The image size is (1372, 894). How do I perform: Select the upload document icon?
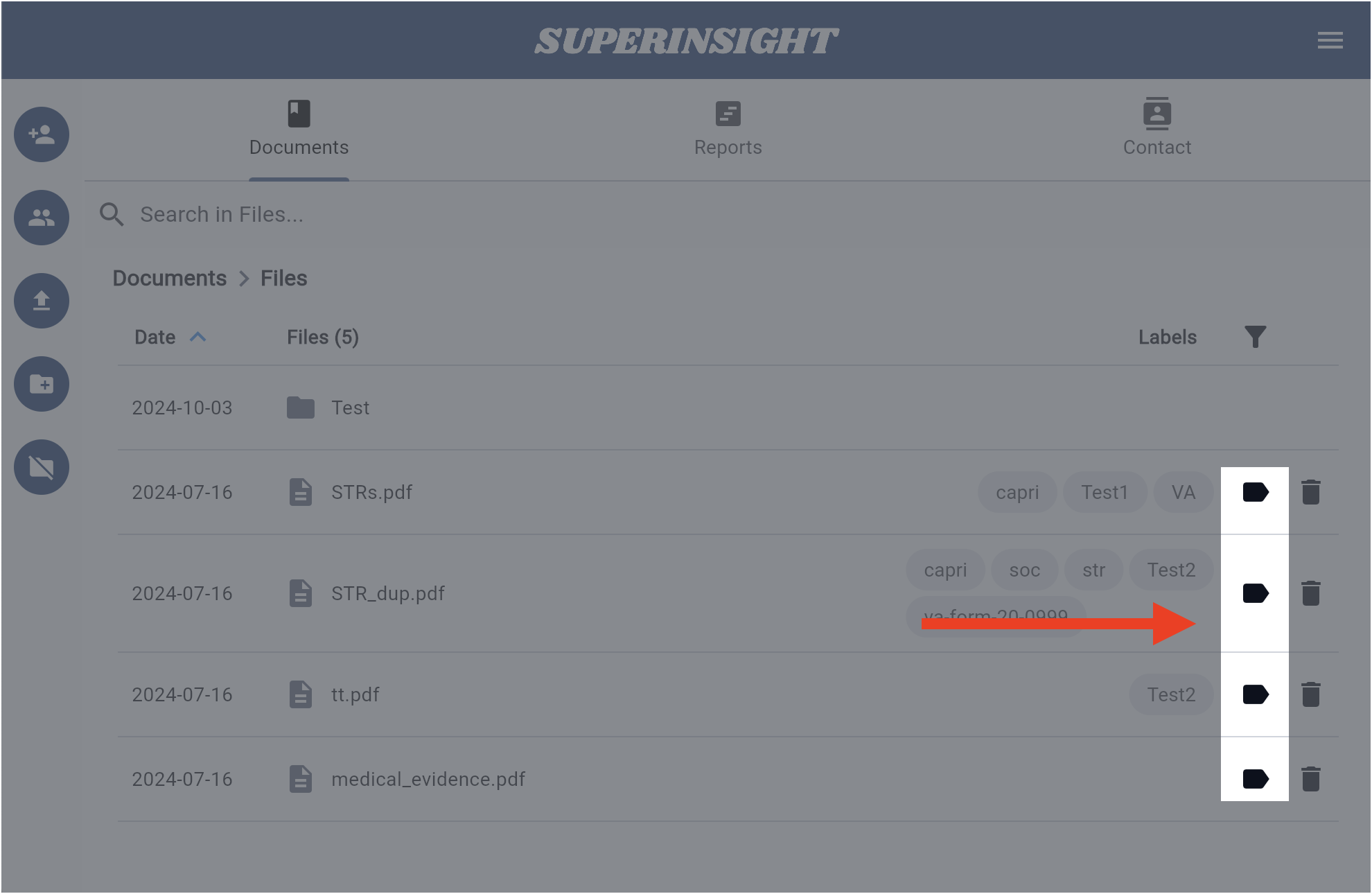(x=42, y=300)
